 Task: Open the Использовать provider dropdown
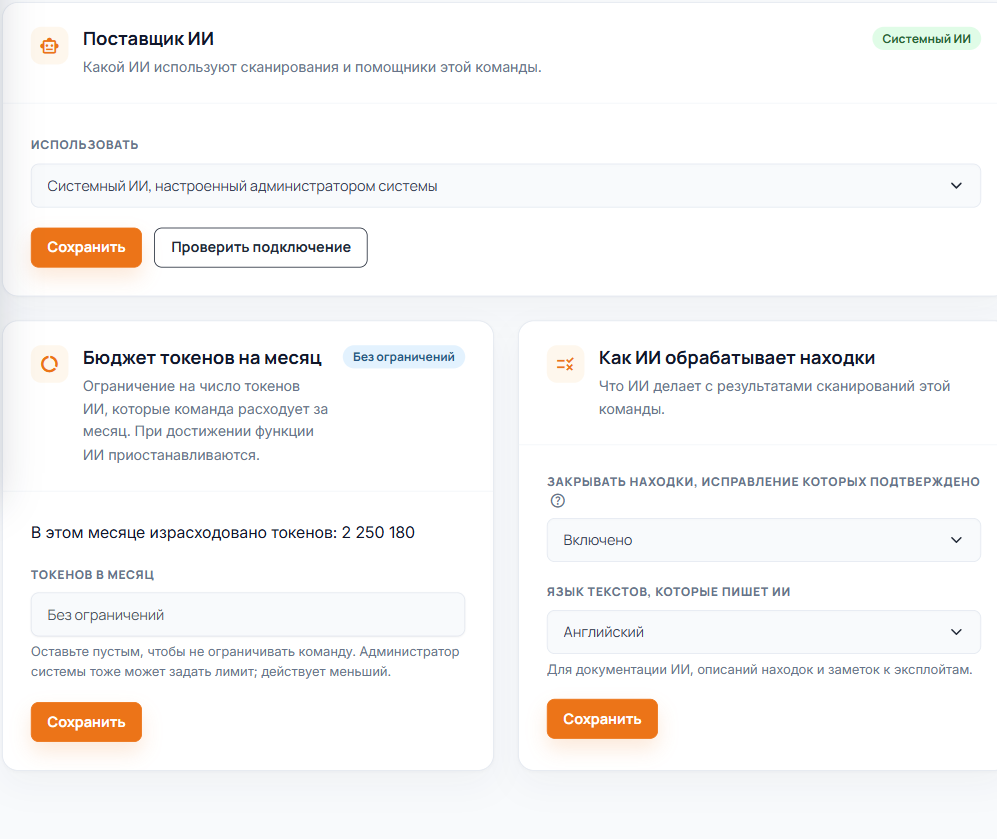(x=505, y=186)
